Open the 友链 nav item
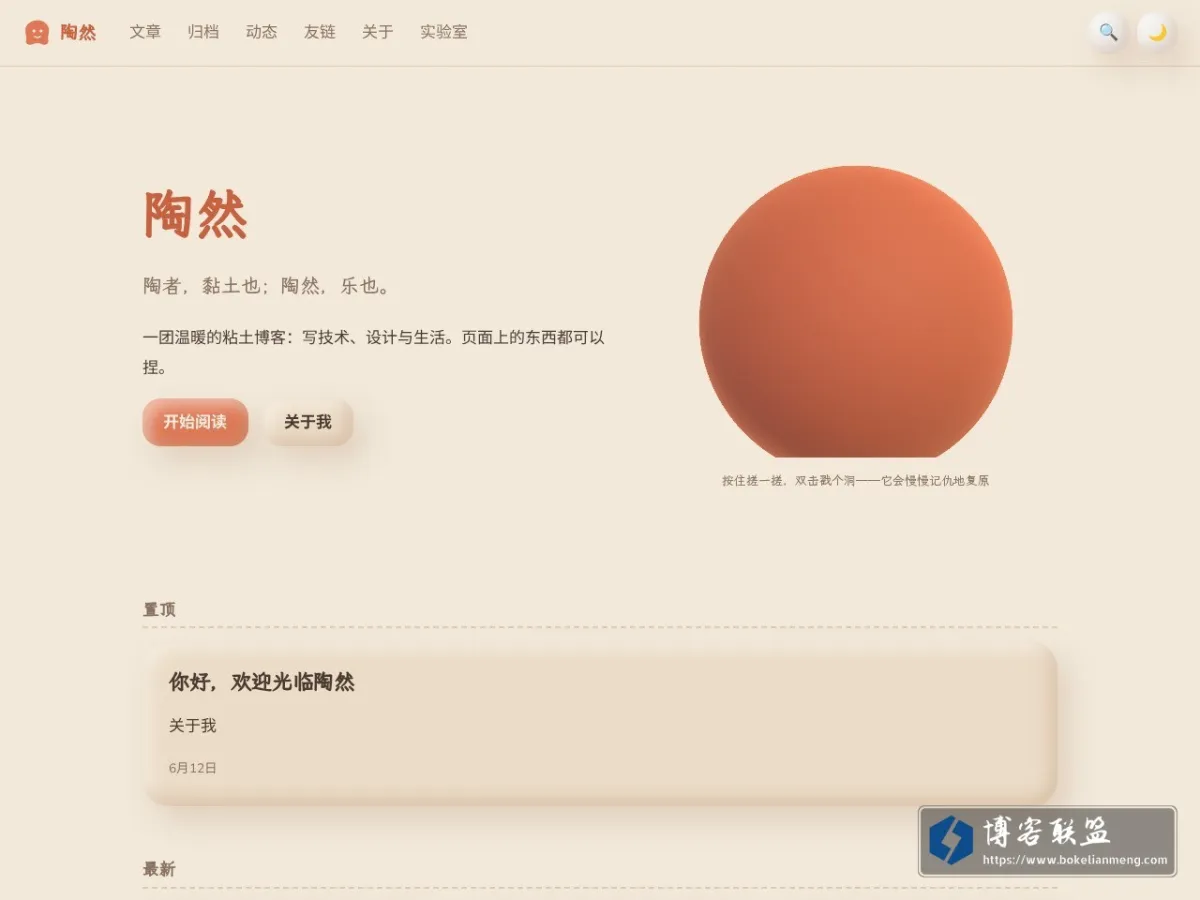 click(319, 32)
